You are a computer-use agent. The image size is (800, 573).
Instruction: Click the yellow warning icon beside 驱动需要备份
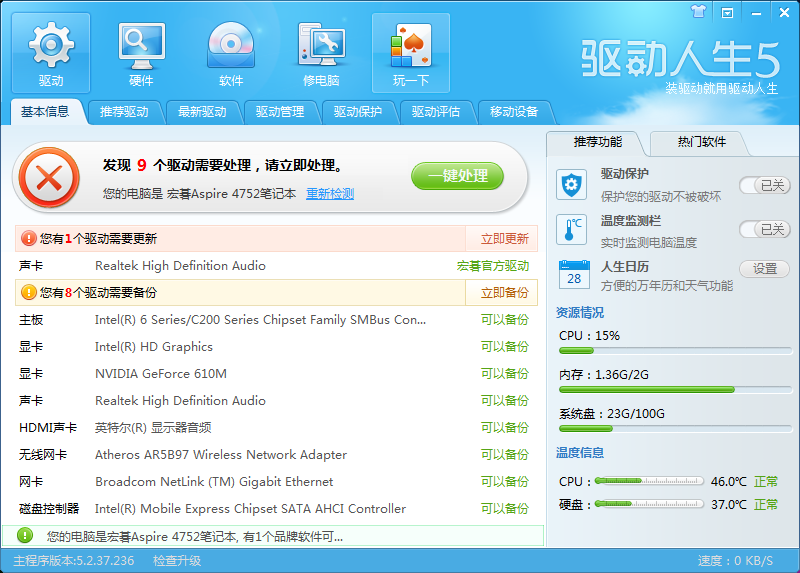29,292
